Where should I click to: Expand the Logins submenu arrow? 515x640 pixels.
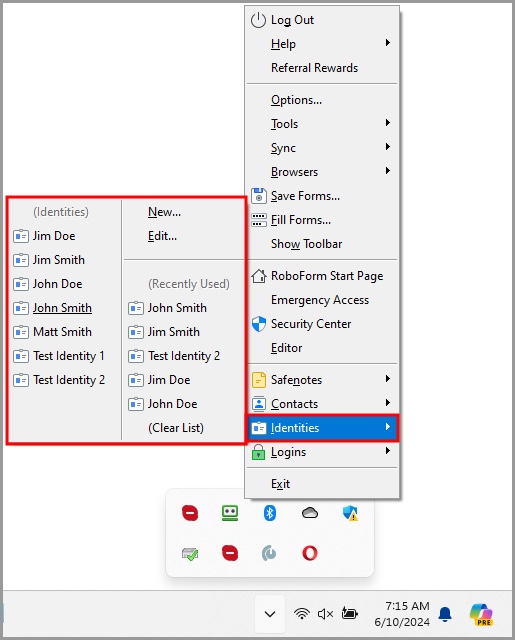388,451
